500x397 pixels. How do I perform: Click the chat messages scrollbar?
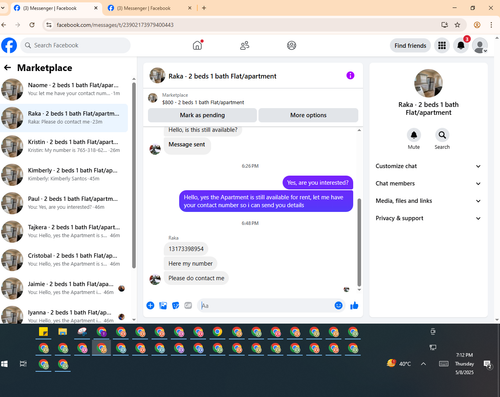[x=359, y=242]
